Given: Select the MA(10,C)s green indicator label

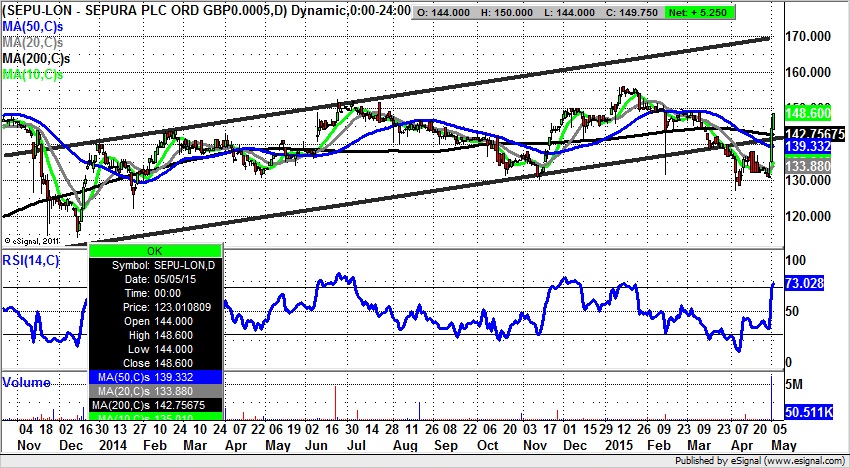Looking at the screenshot, I should pos(34,74).
